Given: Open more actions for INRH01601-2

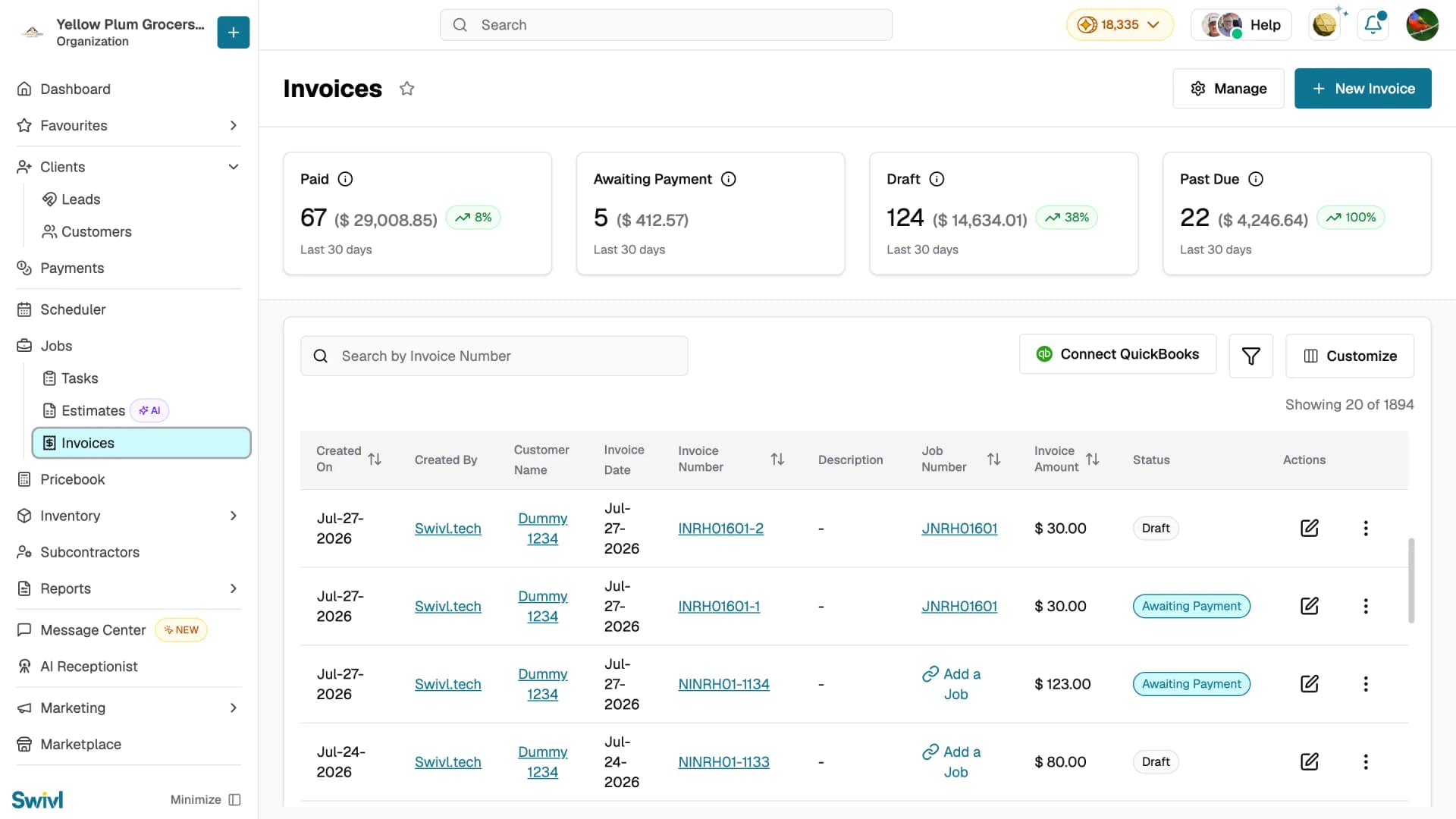Looking at the screenshot, I should click(1366, 528).
